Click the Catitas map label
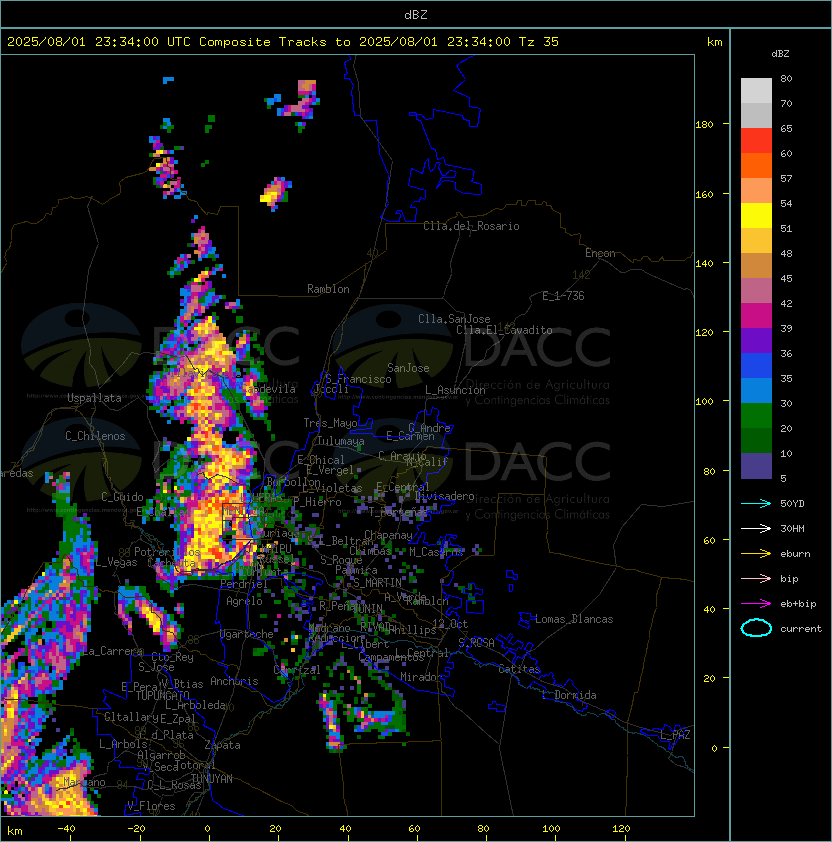Screen dimensions: 832x842 click(x=519, y=669)
